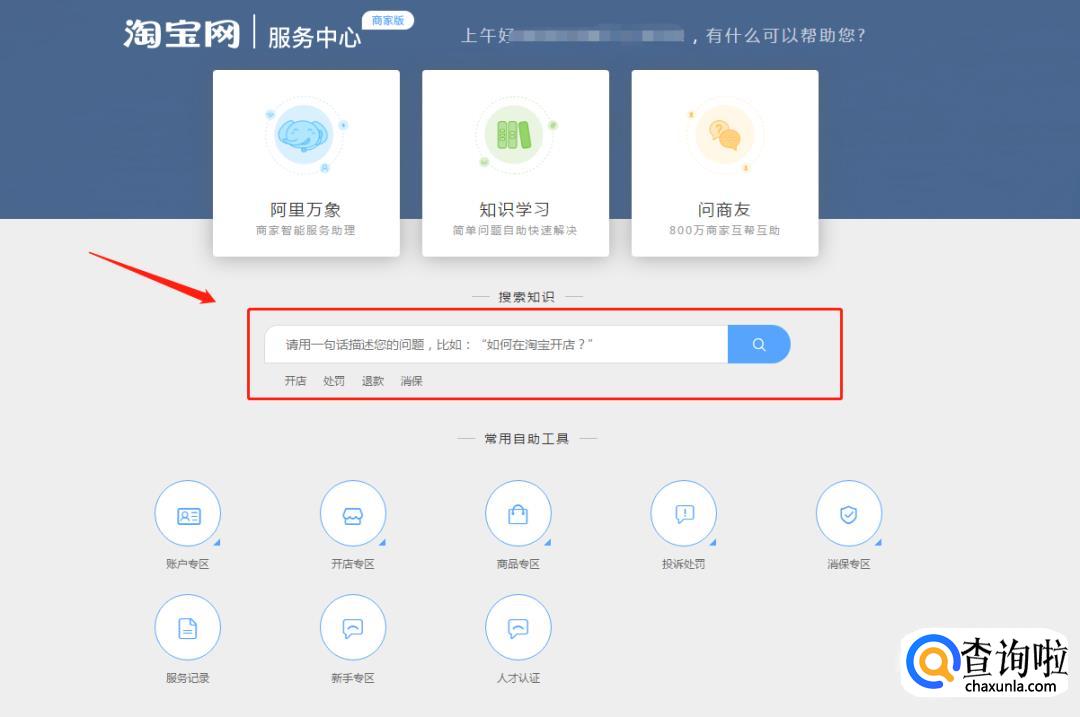Image resolution: width=1080 pixels, height=717 pixels.
Task: Click the 人才认证 label
Action: [518, 678]
